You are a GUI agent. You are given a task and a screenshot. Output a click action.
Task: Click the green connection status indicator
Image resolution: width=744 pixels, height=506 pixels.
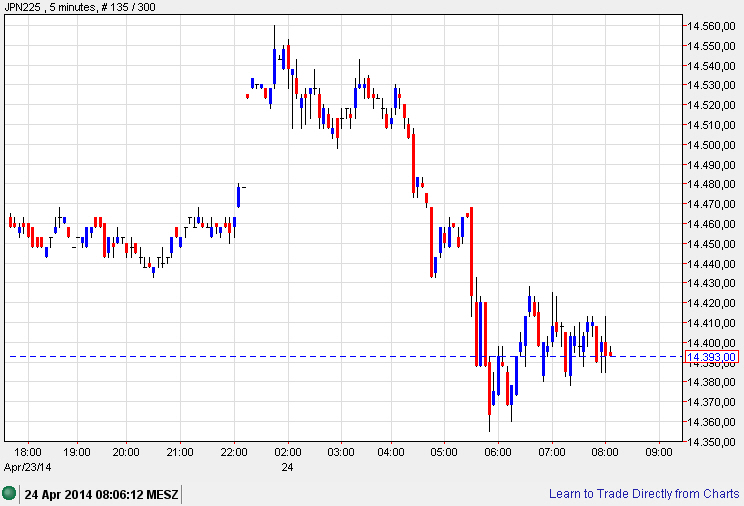(9, 493)
